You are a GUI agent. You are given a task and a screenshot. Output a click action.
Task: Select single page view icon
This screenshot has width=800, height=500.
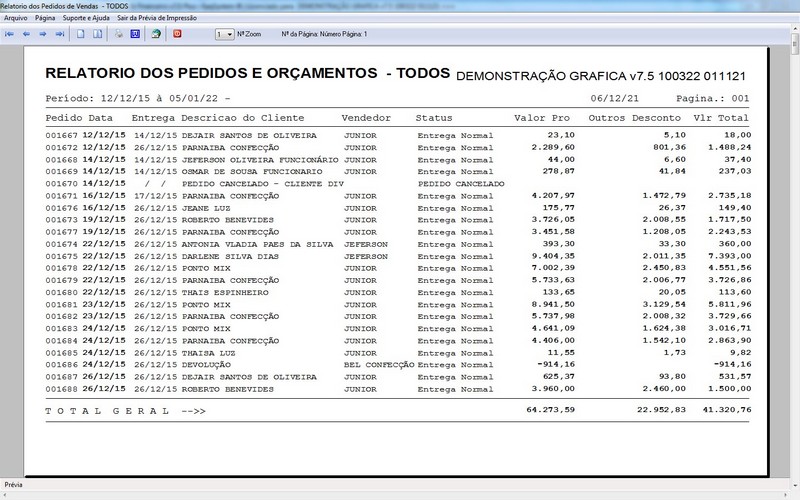(x=81, y=34)
